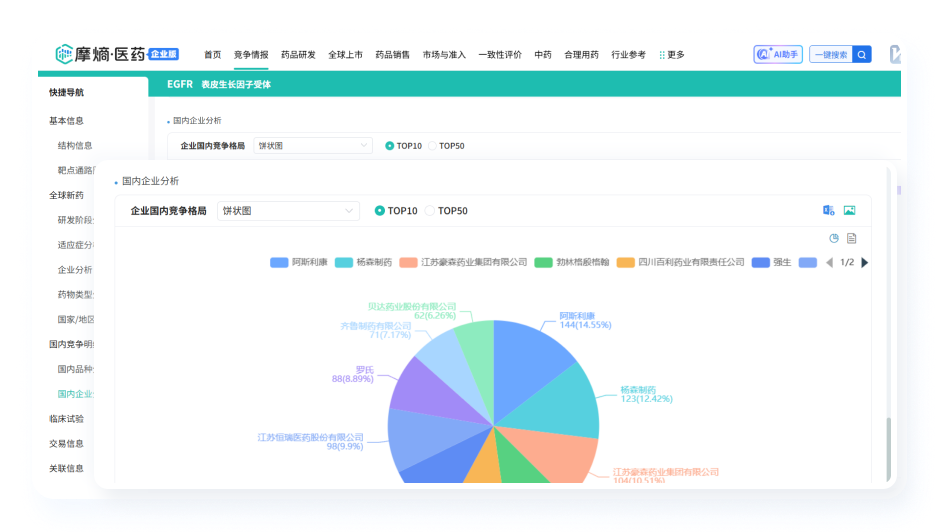Export data with the Excel icon

(x=828, y=210)
